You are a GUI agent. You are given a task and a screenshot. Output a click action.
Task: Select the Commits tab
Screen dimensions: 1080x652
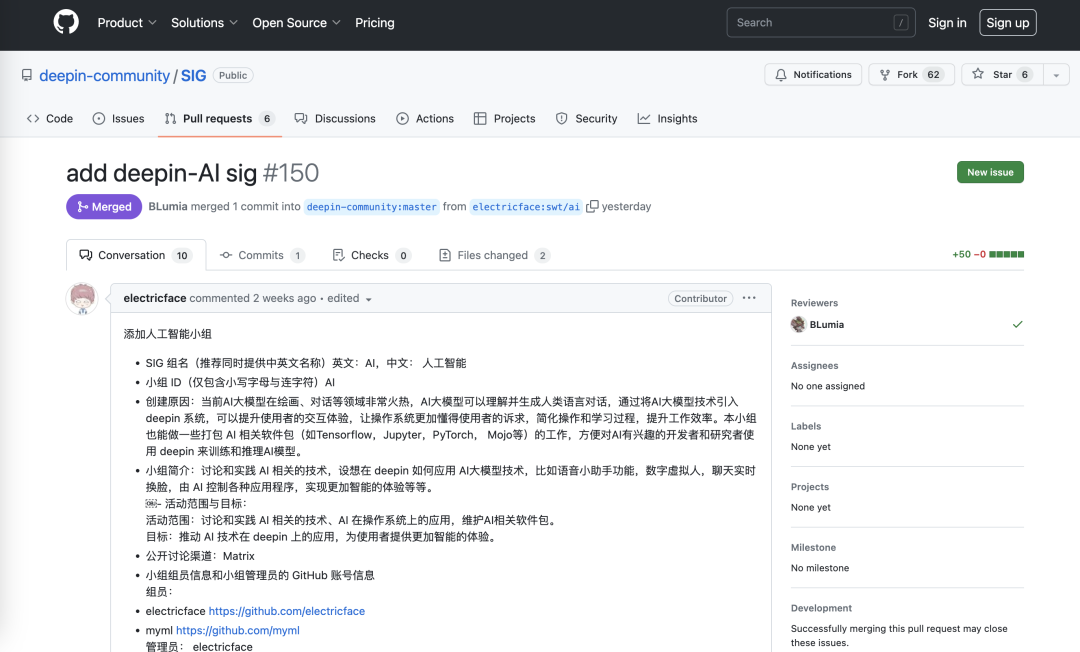262,255
